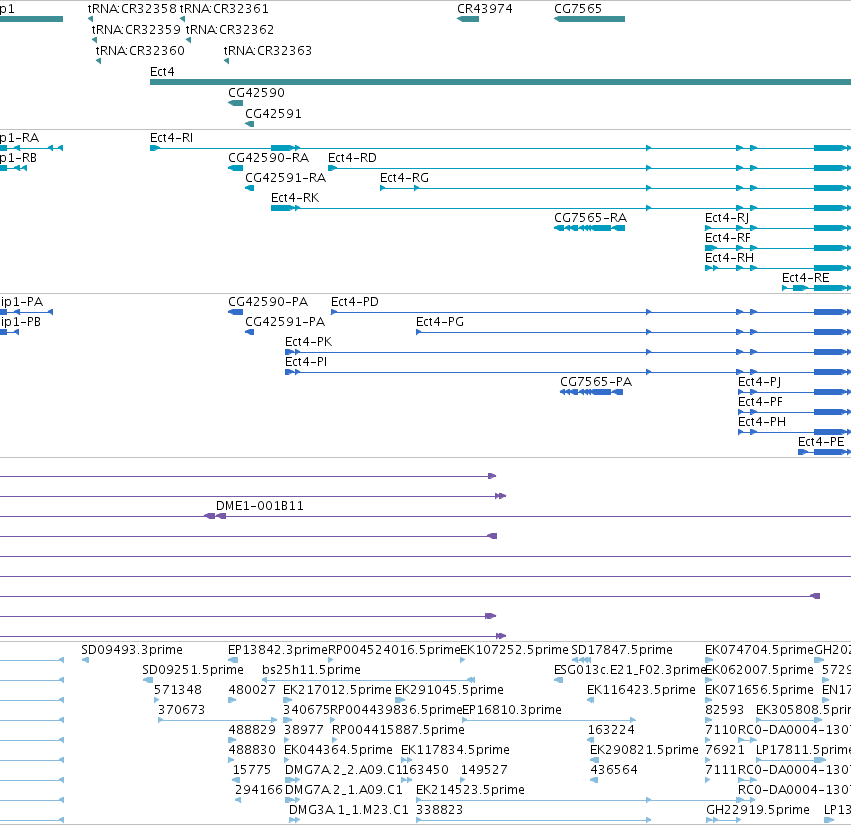Click the tRNA:CR32359 gene label
This screenshot has height=825, width=851.
click(136, 29)
